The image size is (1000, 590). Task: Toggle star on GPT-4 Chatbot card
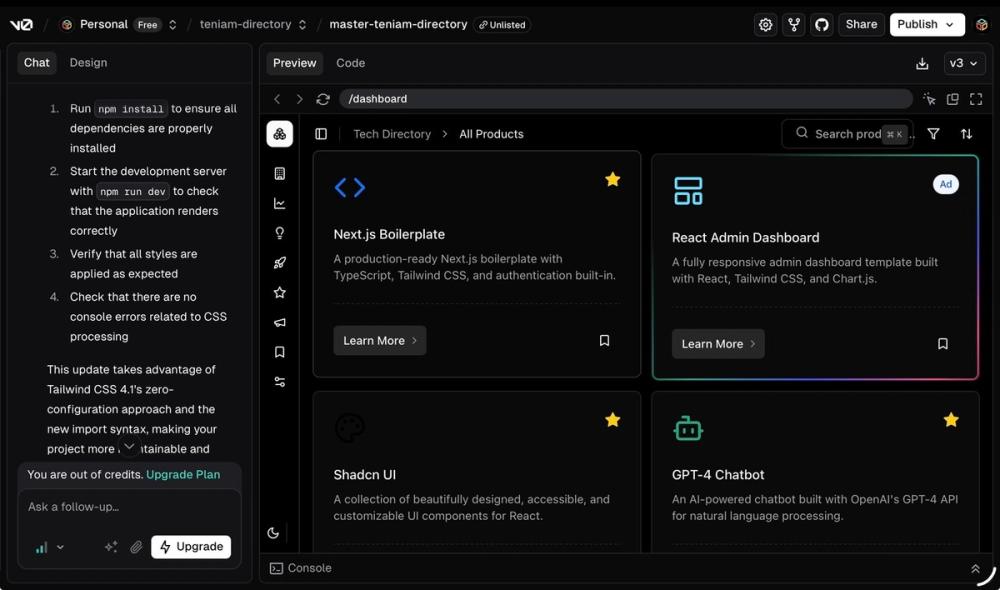pyautogui.click(x=951, y=420)
